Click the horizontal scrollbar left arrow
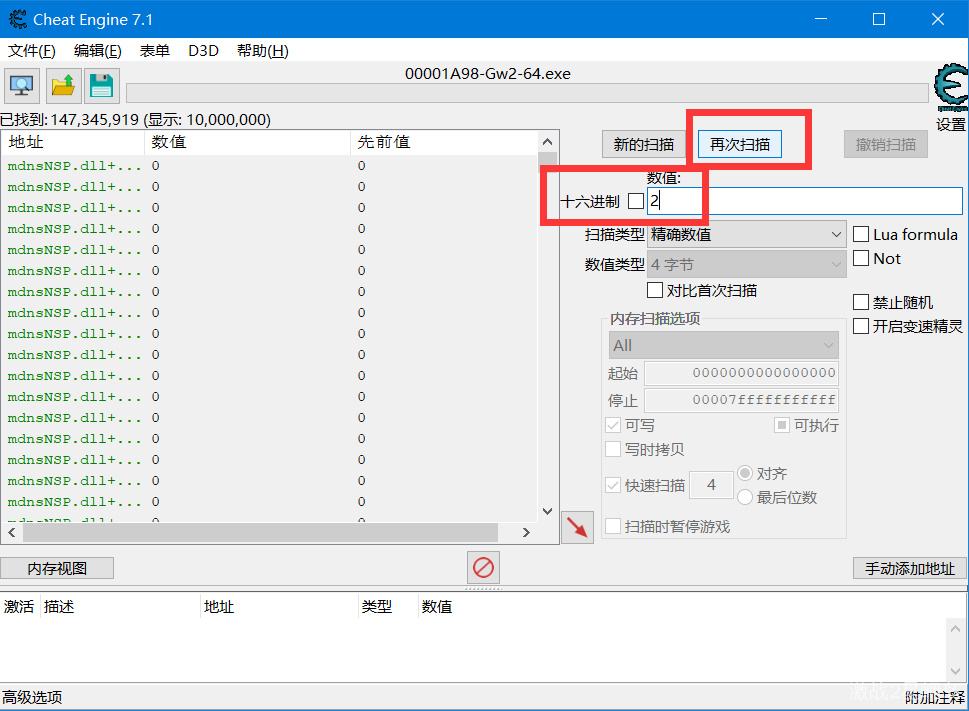This screenshot has width=969, height=711. [12, 532]
